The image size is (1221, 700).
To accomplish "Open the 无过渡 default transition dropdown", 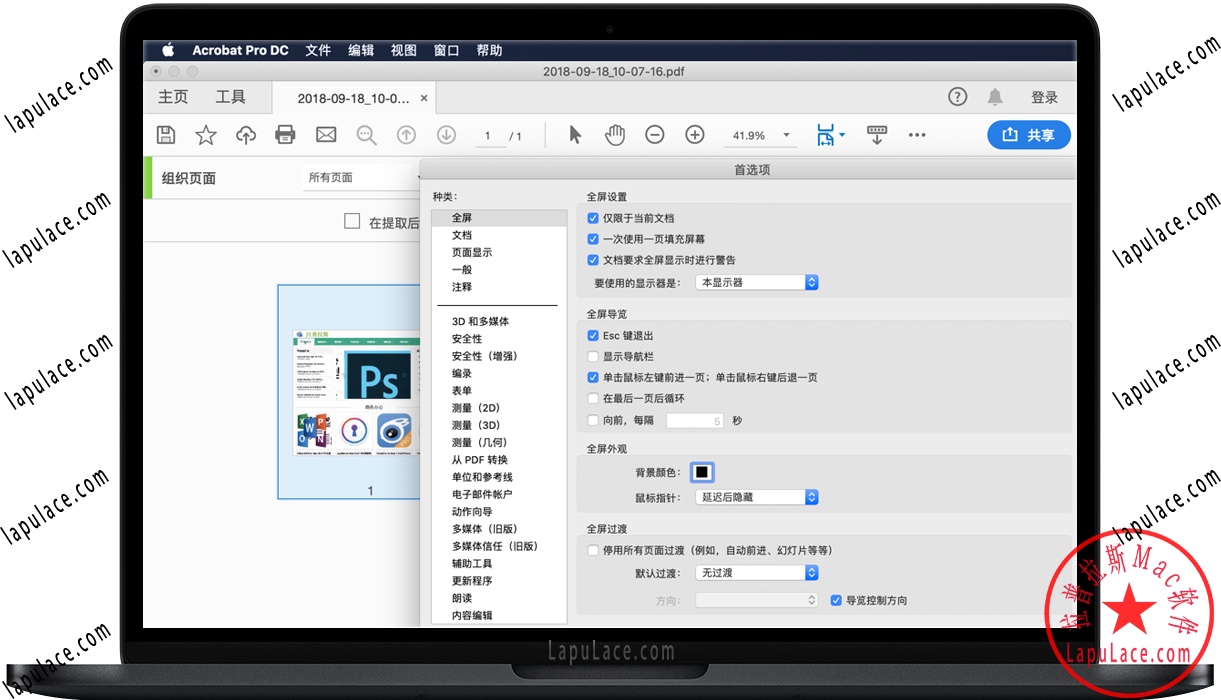I will [x=757, y=572].
